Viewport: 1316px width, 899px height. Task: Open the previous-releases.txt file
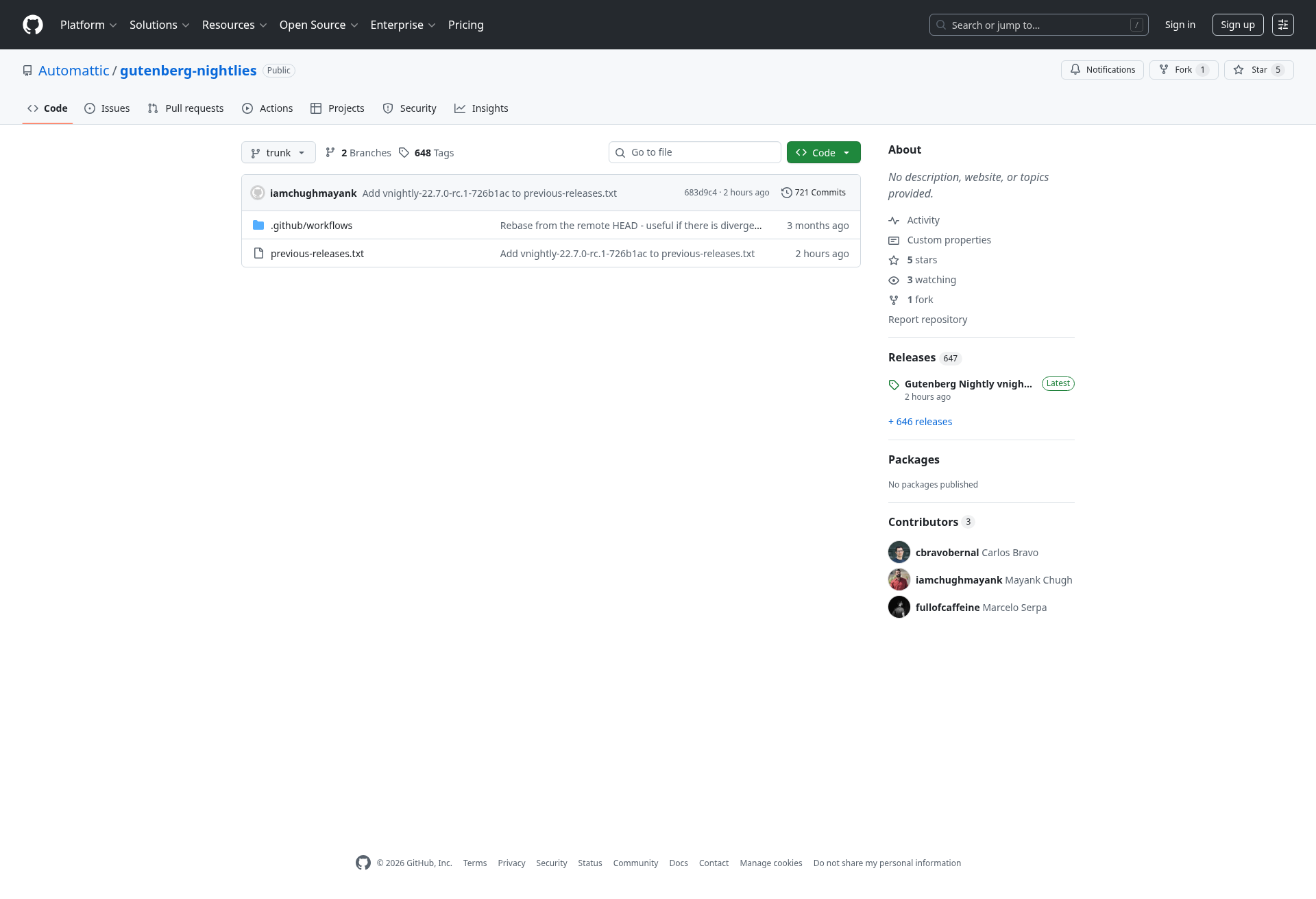[x=317, y=254]
